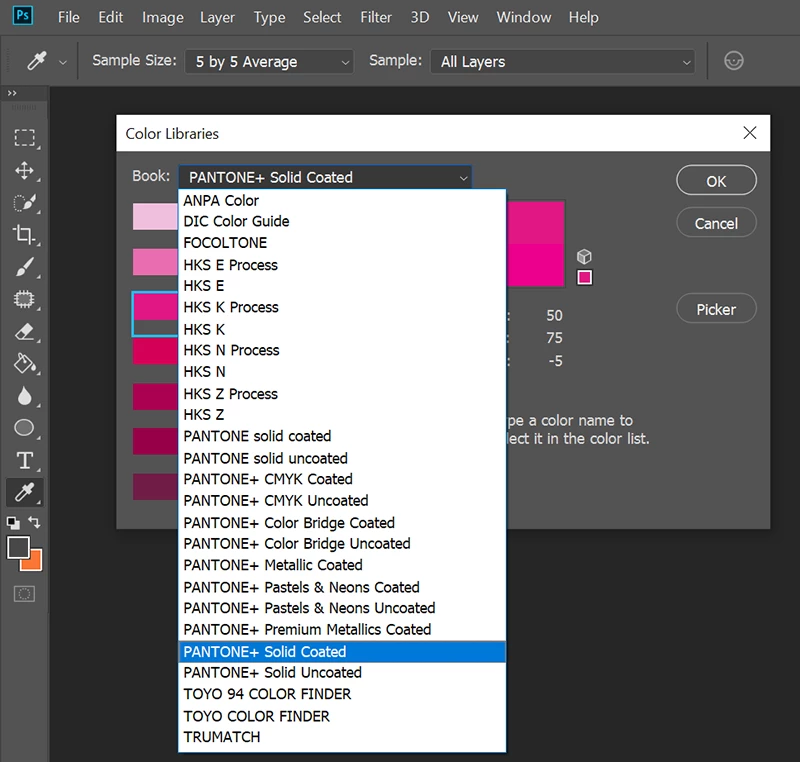Click the Cancel button
Viewport: 800px width, 762px height.
coord(716,223)
